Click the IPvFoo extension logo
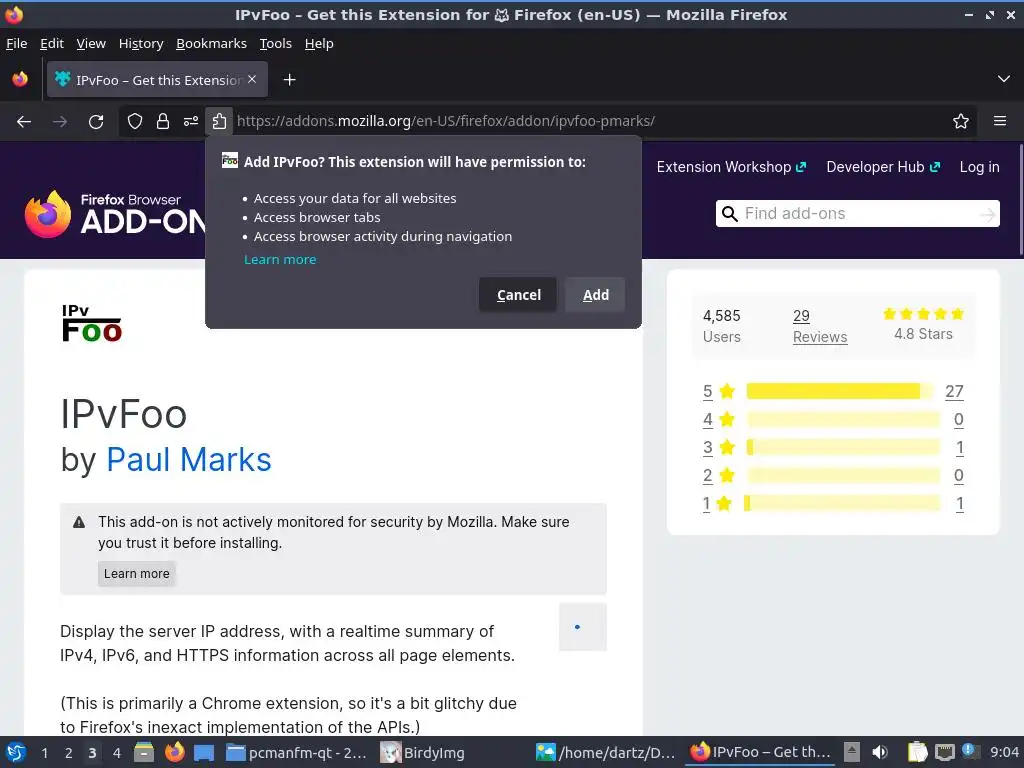The width and height of the screenshot is (1024, 768). (92, 323)
